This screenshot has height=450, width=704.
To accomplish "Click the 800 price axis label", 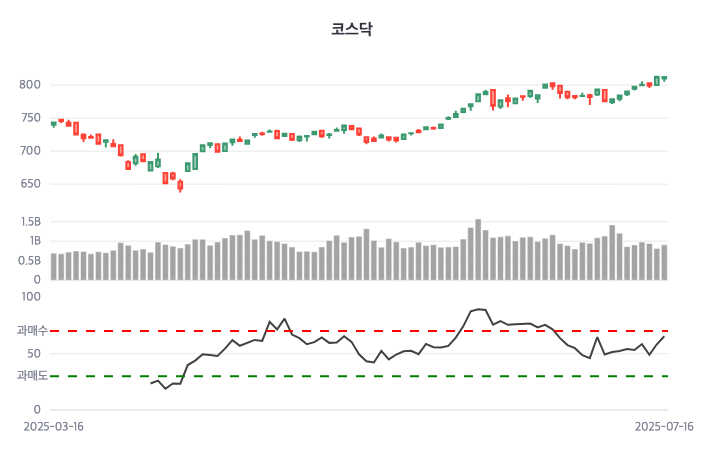I will tap(30, 85).
